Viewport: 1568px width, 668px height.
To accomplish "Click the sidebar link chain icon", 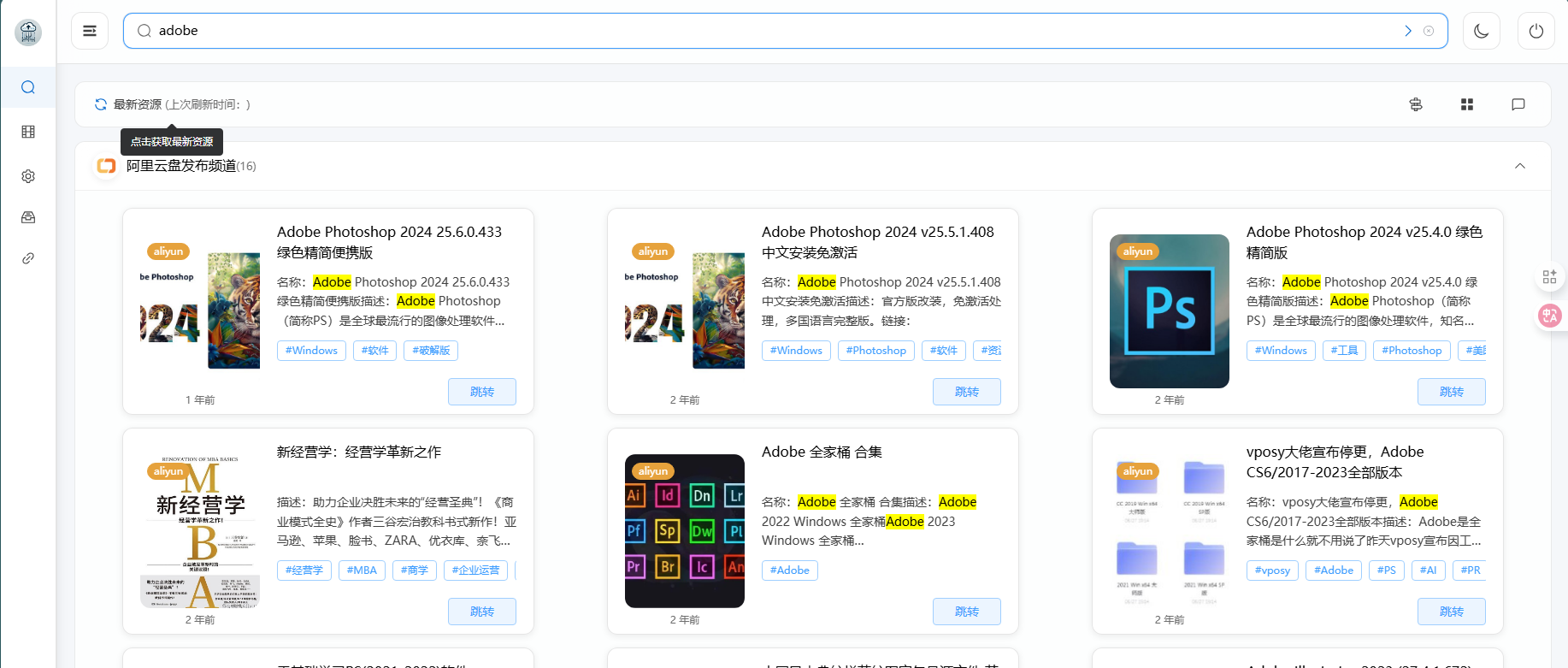I will (x=28, y=258).
